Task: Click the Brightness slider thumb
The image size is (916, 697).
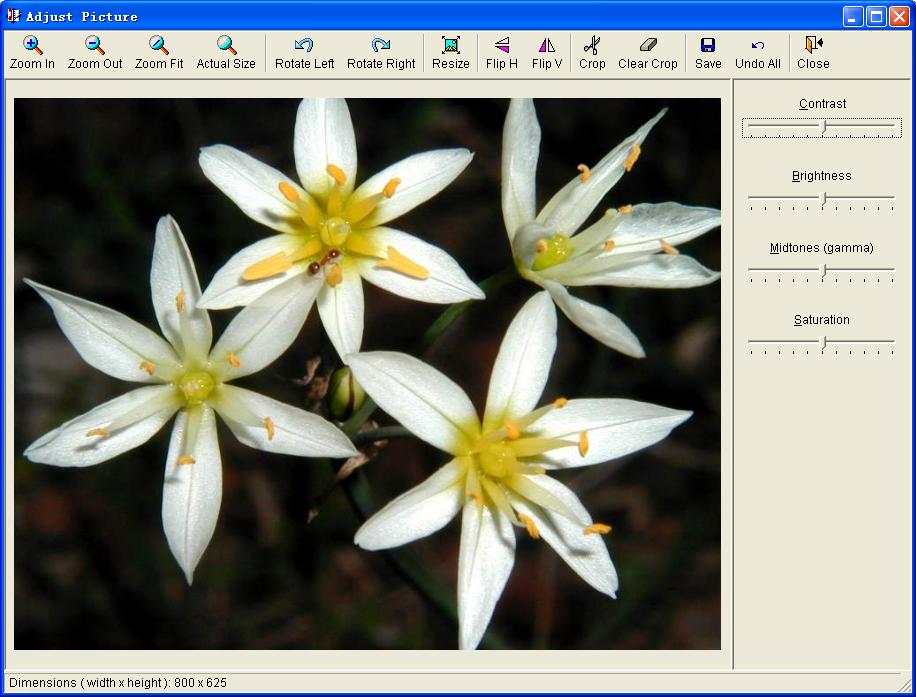Action: [823, 199]
